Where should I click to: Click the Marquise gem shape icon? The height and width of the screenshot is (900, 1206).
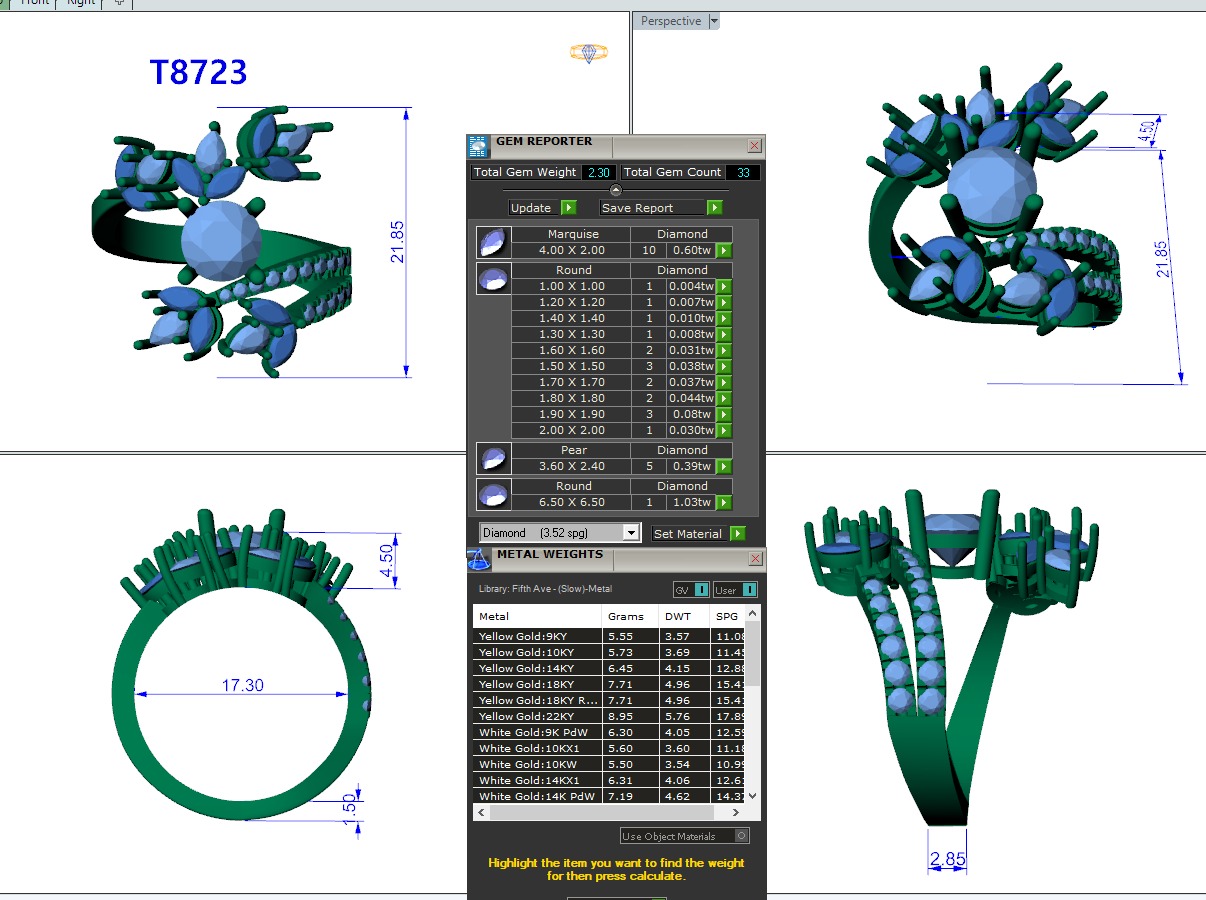(494, 242)
